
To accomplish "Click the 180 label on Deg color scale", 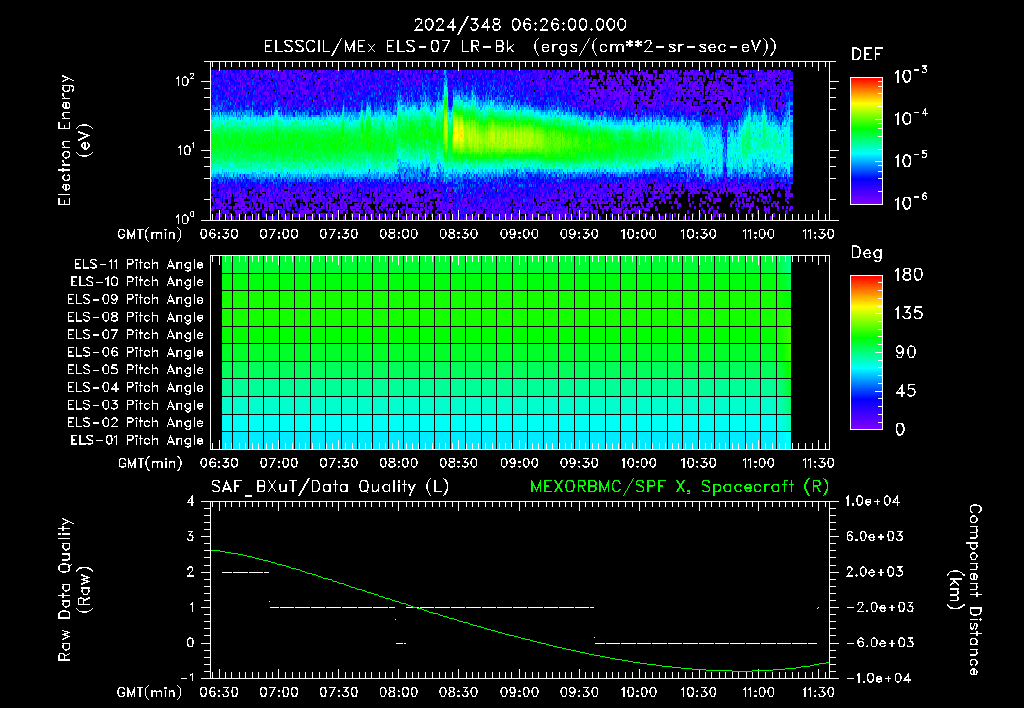I will [x=908, y=274].
